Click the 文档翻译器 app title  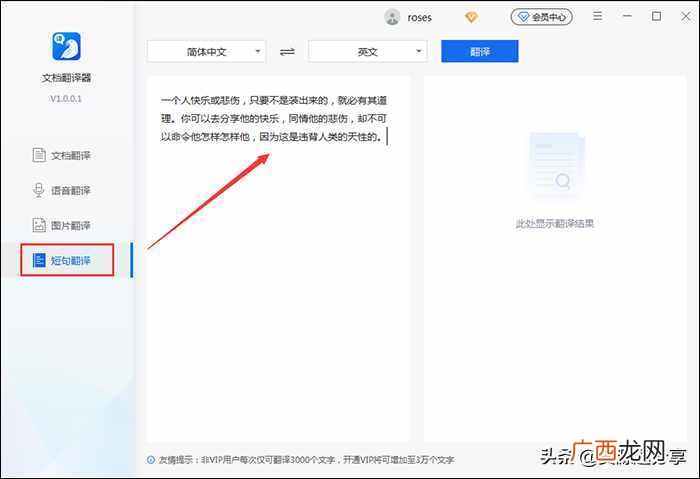(x=66, y=78)
